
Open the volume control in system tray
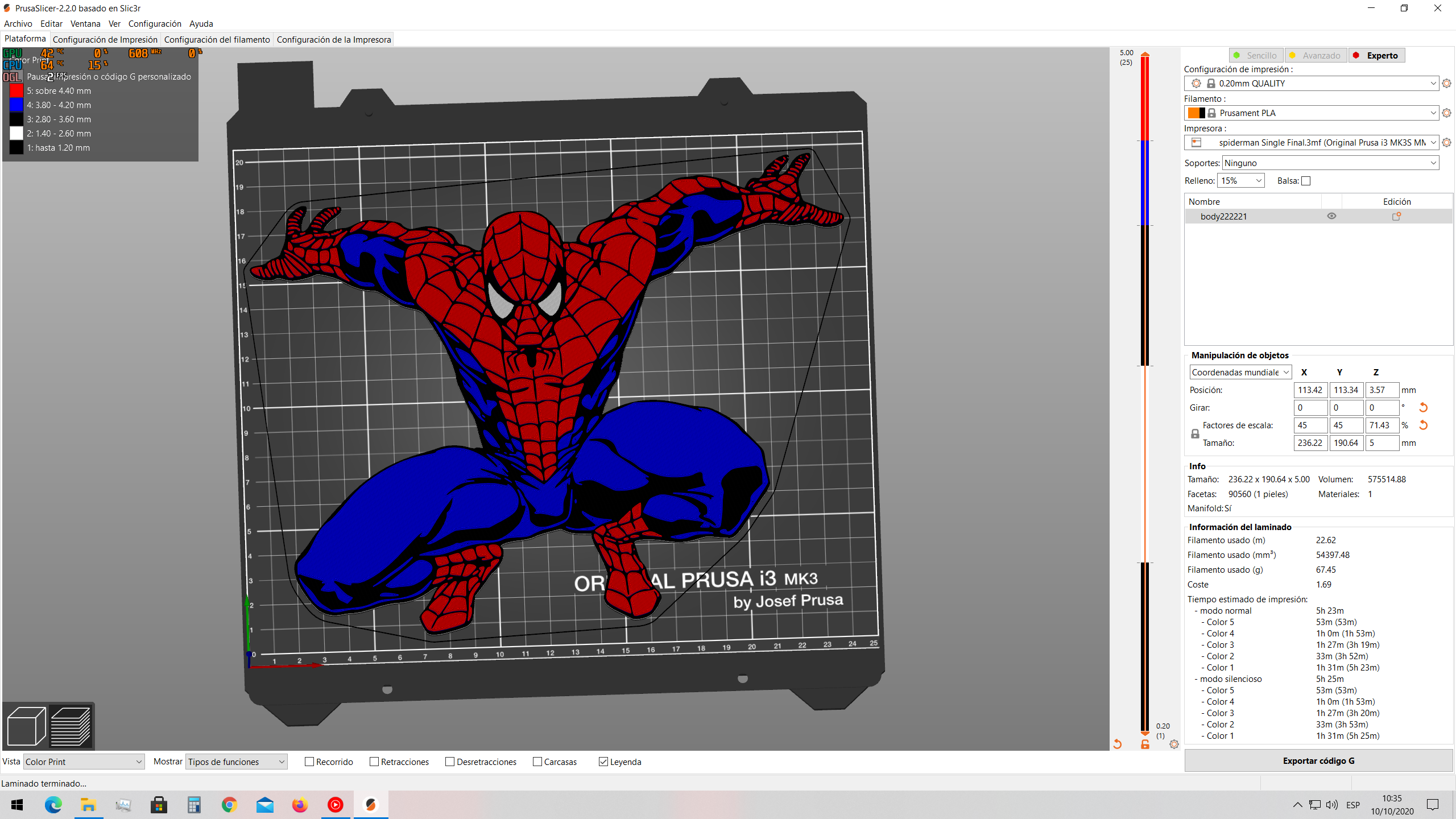1332,805
